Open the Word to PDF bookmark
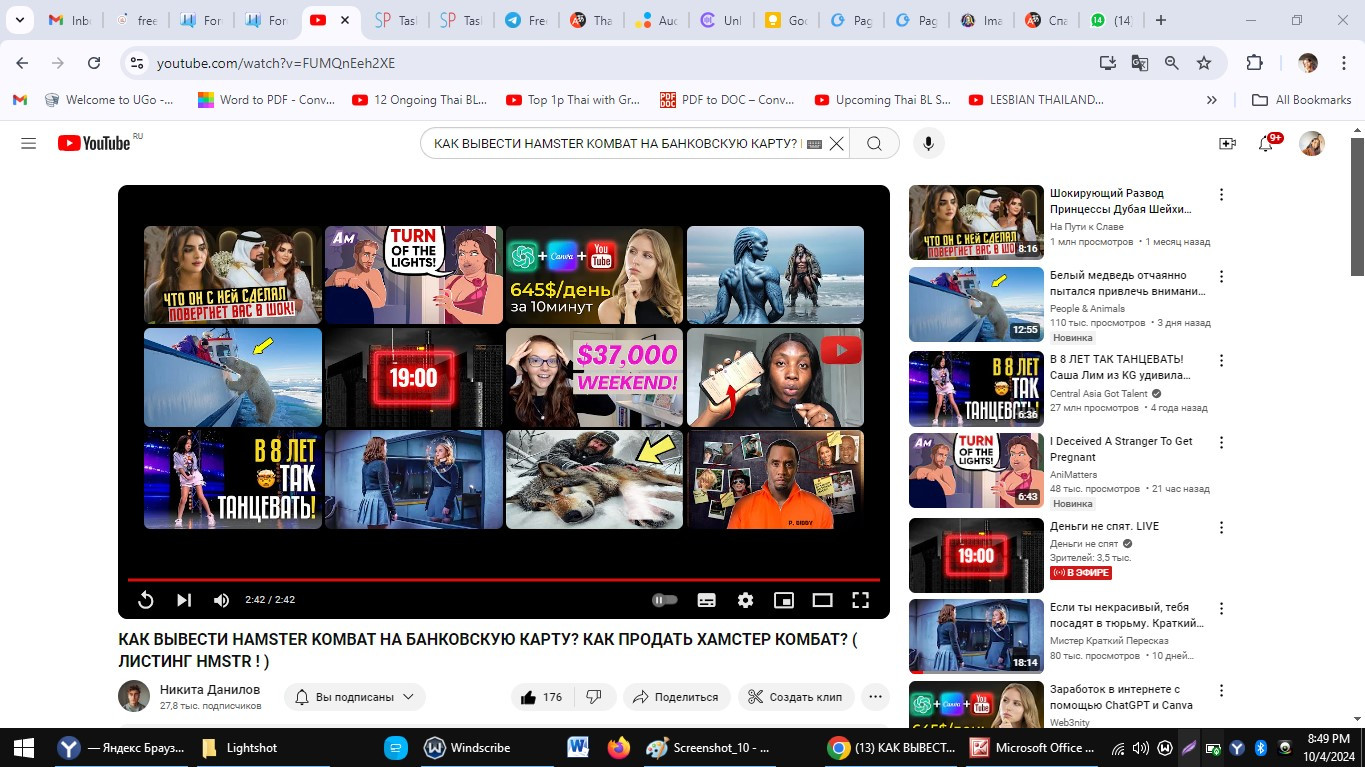Viewport: 1365px width, 767px height. pyautogui.click(x=266, y=100)
